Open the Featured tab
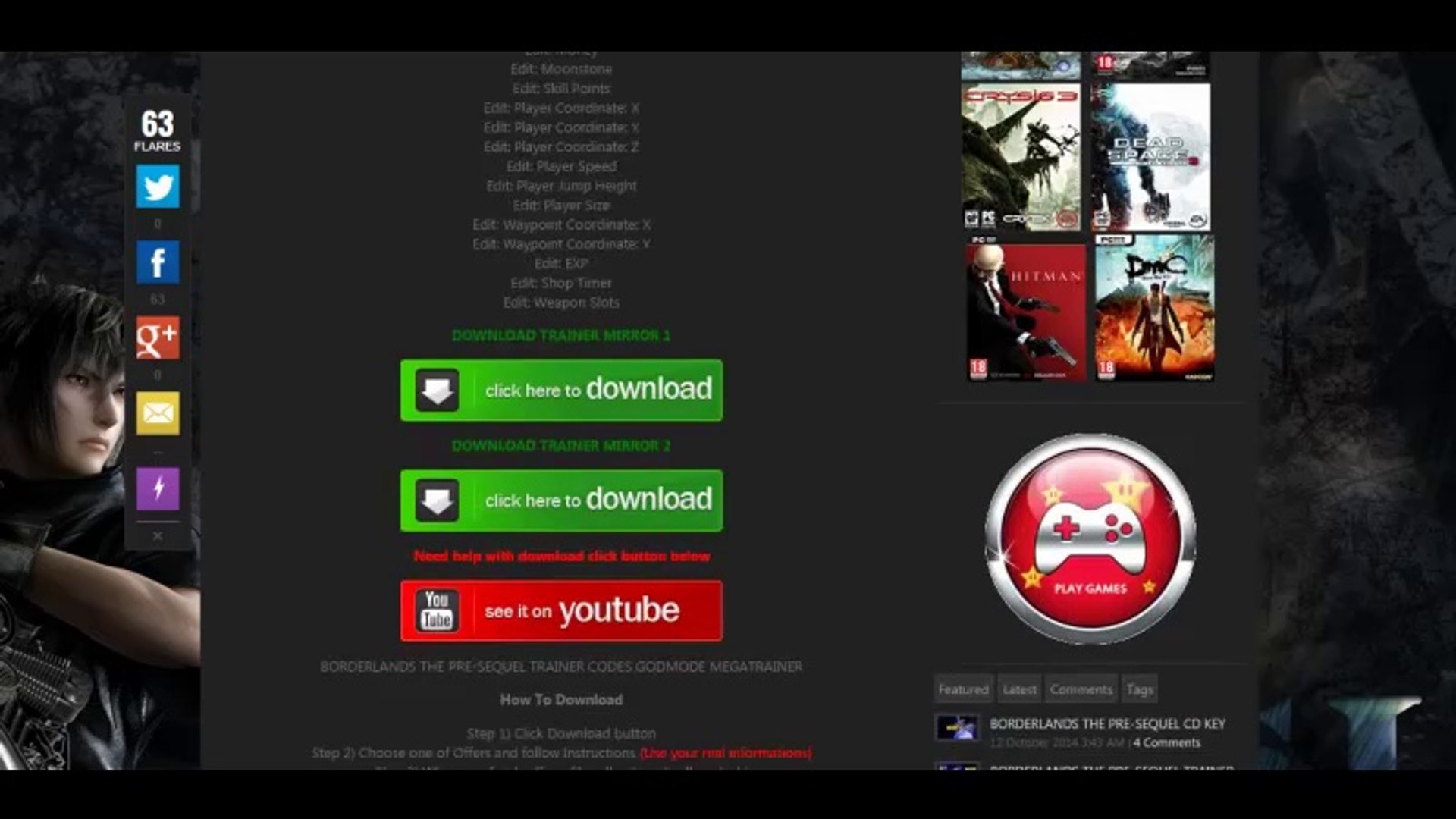The image size is (1456, 819). pyautogui.click(x=963, y=689)
